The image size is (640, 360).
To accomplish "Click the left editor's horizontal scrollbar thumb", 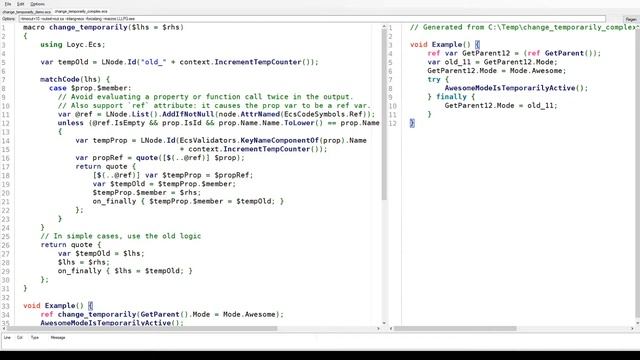I will click(142, 328).
